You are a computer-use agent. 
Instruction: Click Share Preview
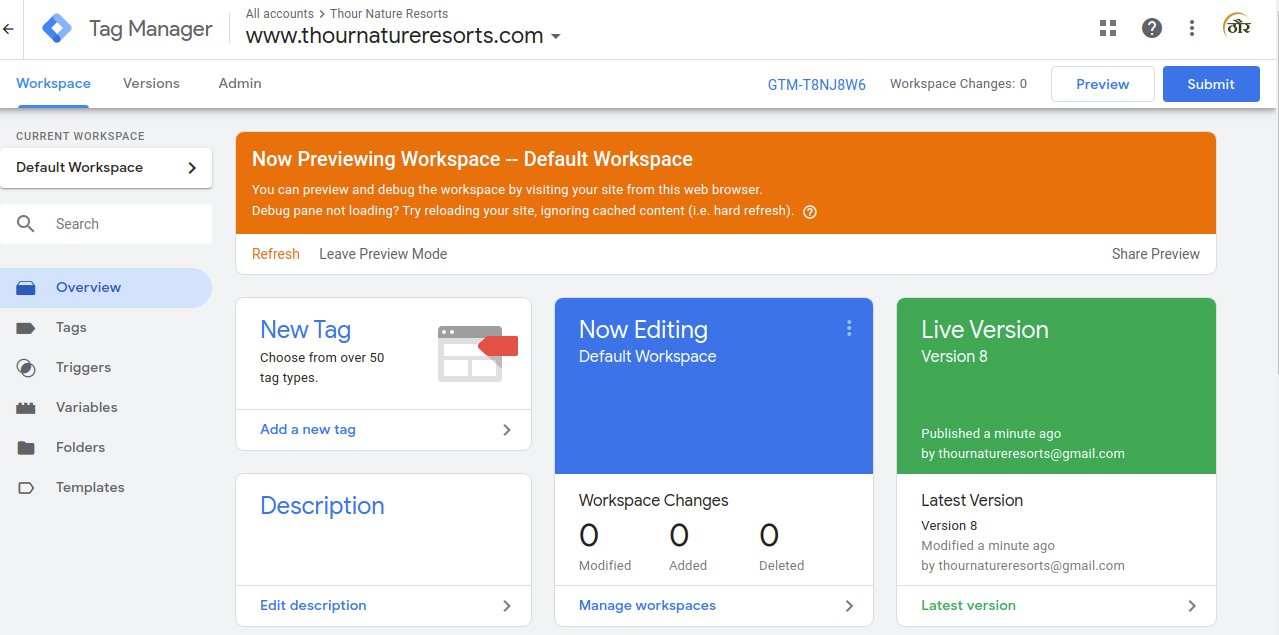(x=1156, y=254)
